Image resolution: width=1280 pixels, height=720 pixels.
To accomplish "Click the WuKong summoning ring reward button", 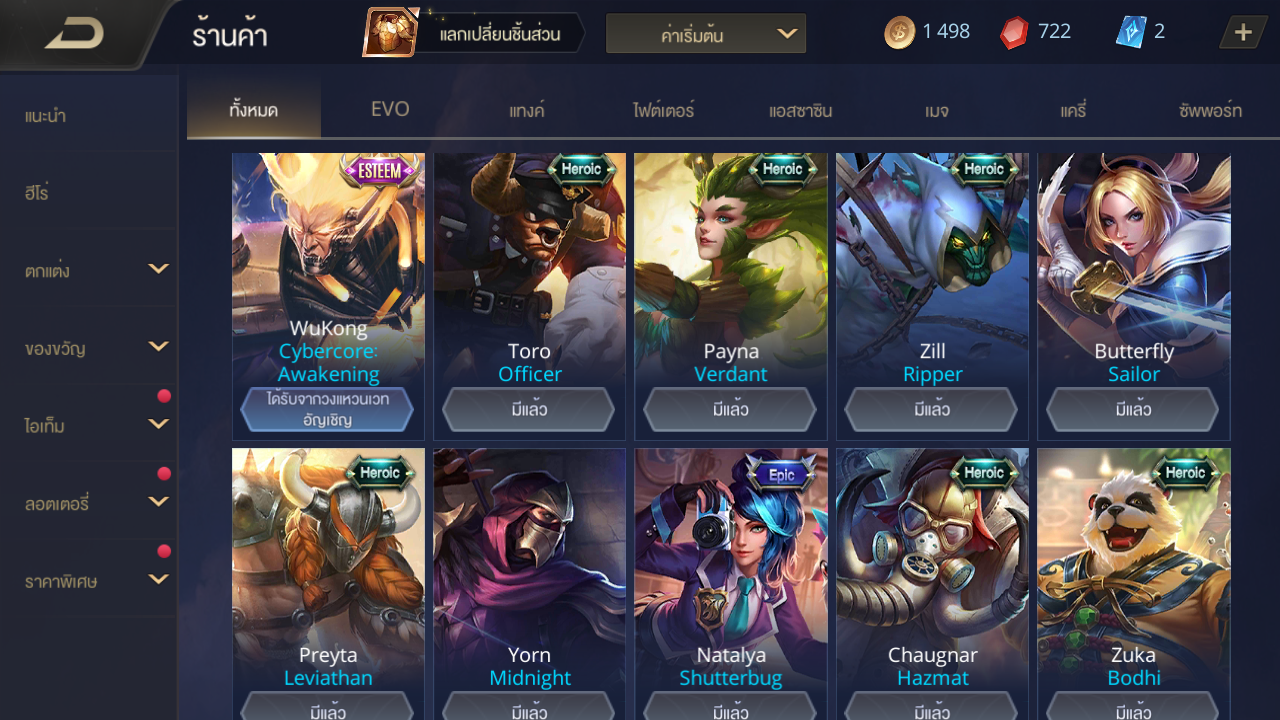I will click(328, 409).
